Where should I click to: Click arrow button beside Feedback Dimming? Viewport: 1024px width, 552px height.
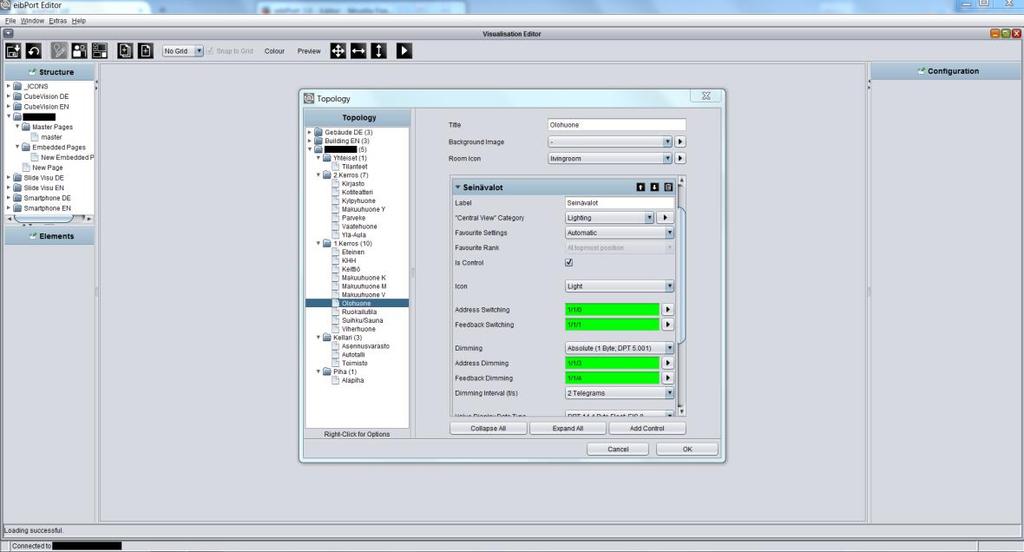[667, 378]
